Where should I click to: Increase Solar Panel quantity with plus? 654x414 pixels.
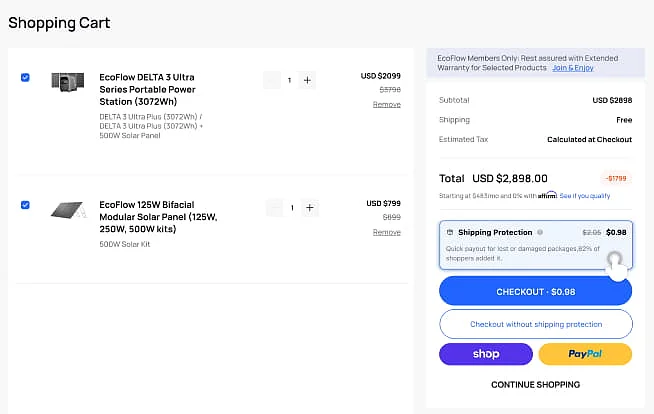[310, 208]
